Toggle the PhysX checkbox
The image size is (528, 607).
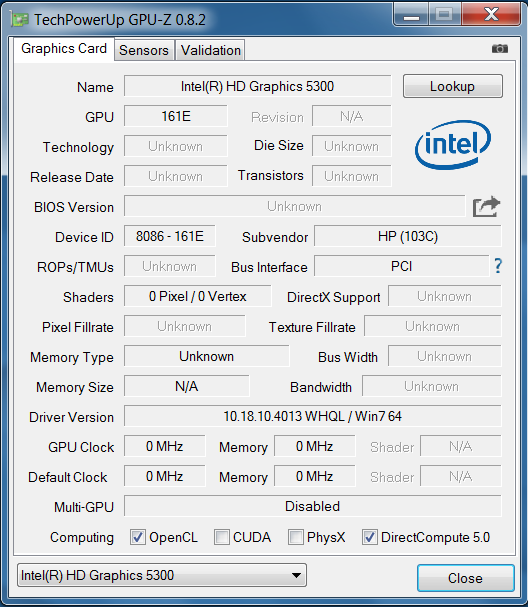[295, 537]
